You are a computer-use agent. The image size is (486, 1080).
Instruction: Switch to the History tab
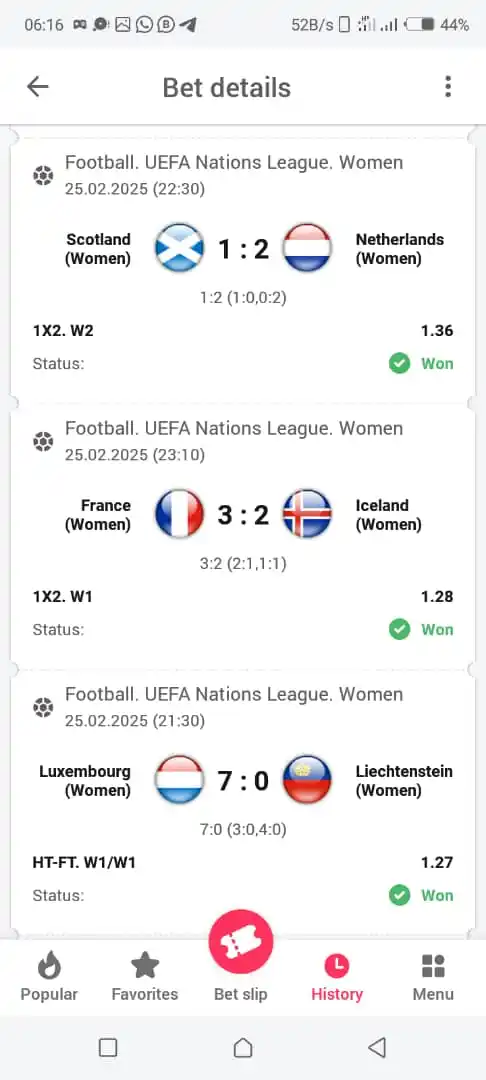[337, 977]
